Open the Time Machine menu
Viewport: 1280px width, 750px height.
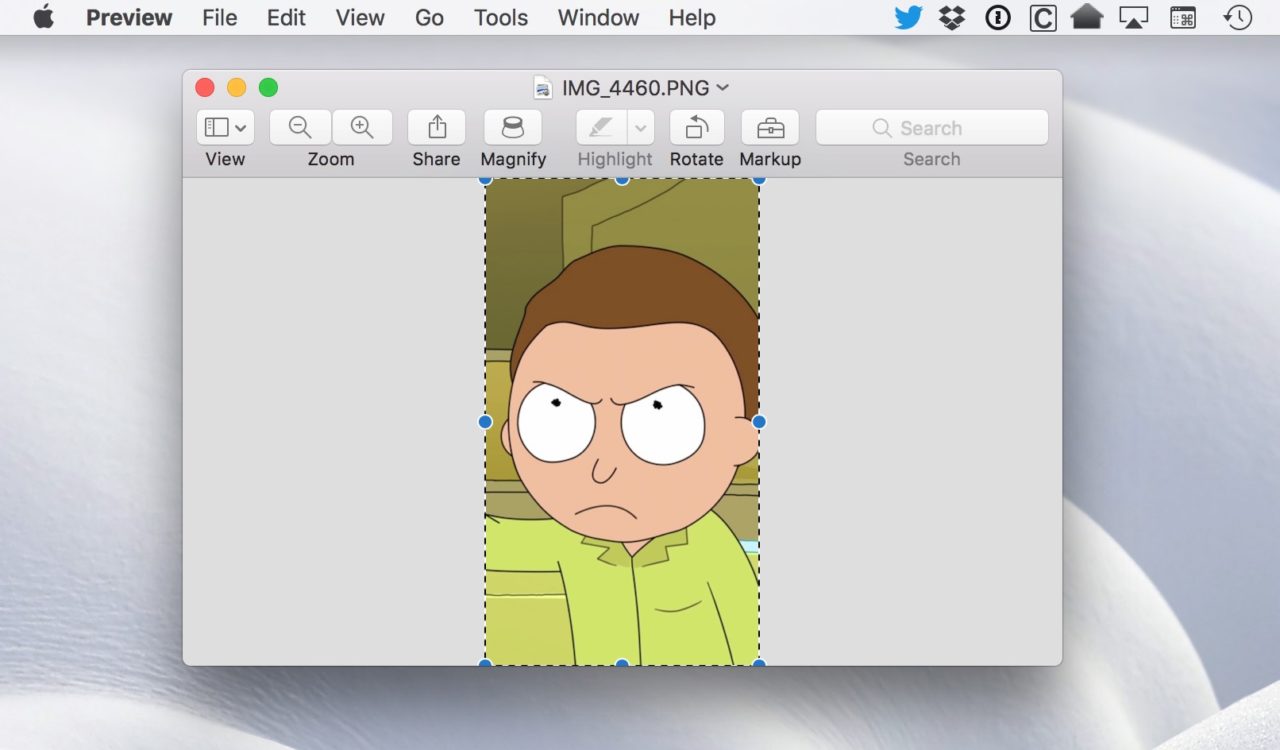pyautogui.click(x=1238, y=17)
